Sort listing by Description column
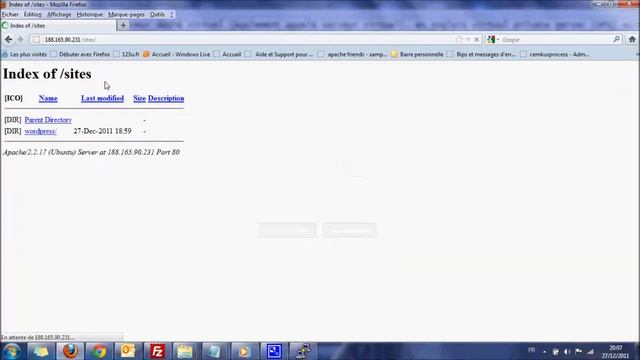This screenshot has height=360, width=640. point(166,98)
